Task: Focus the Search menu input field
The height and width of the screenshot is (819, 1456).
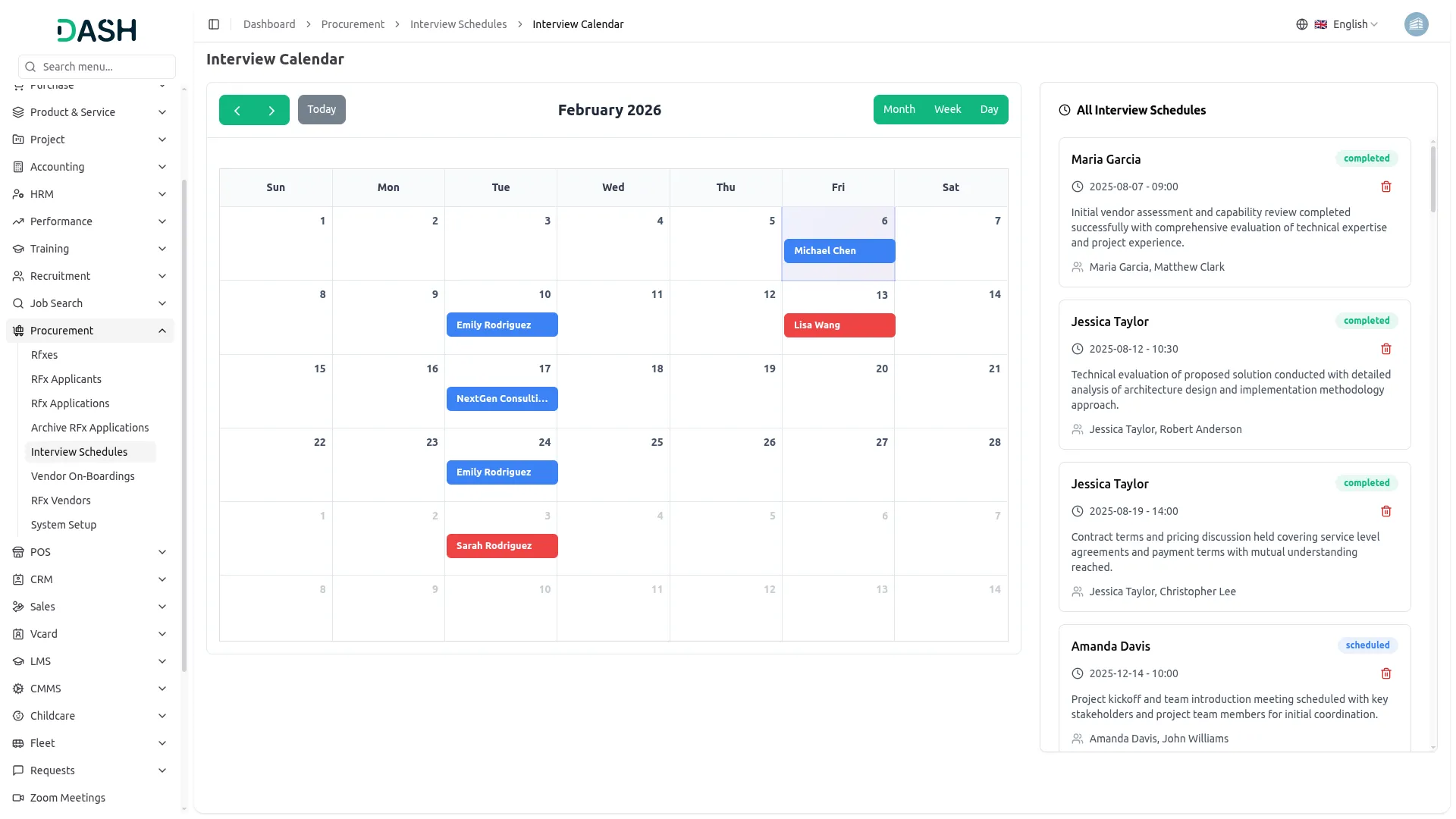Action: click(105, 67)
